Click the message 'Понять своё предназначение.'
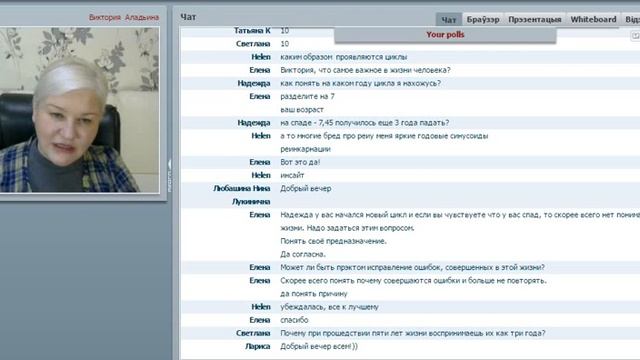Screen dimensions: 640x360 333,241
